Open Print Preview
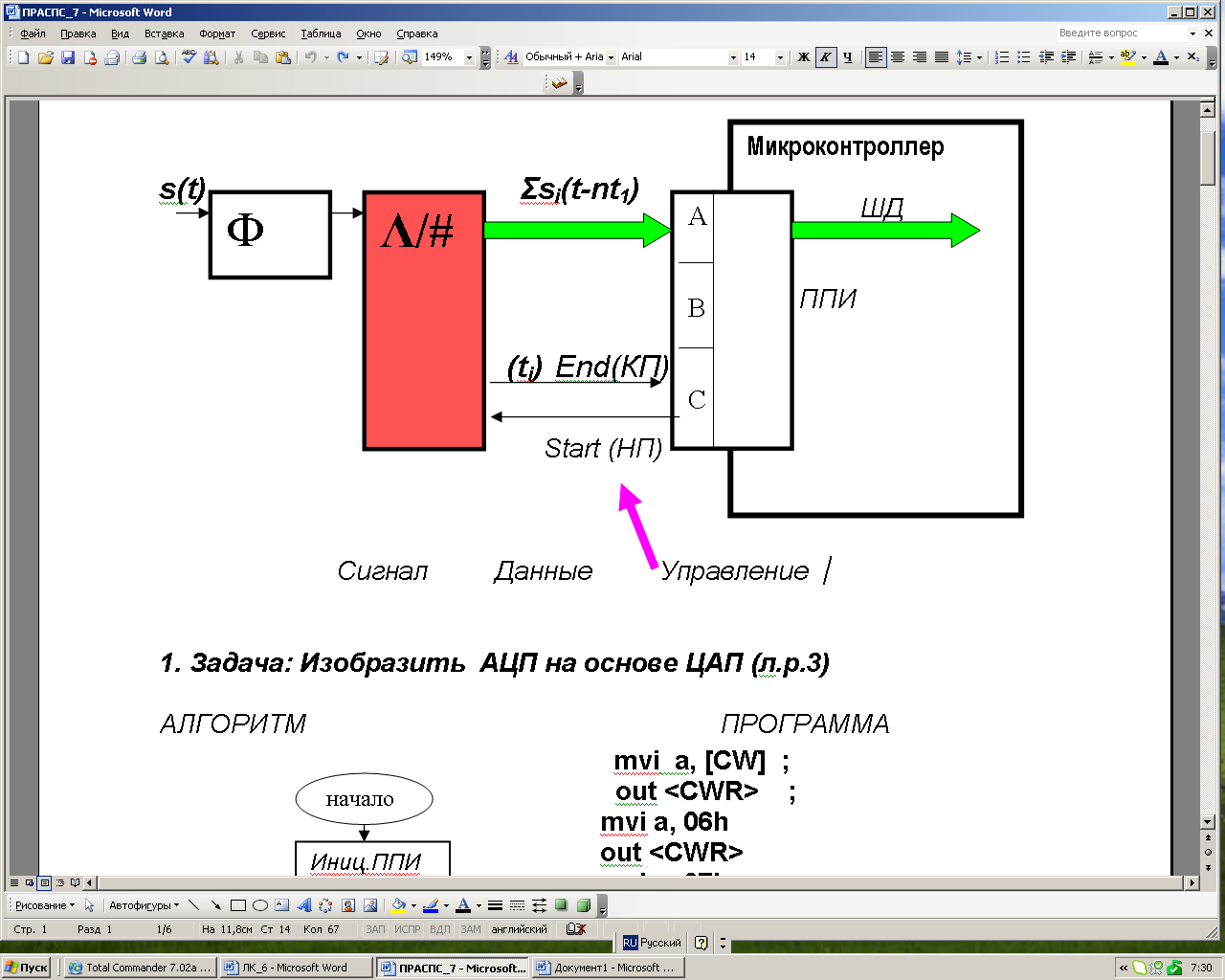 click(x=162, y=57)
